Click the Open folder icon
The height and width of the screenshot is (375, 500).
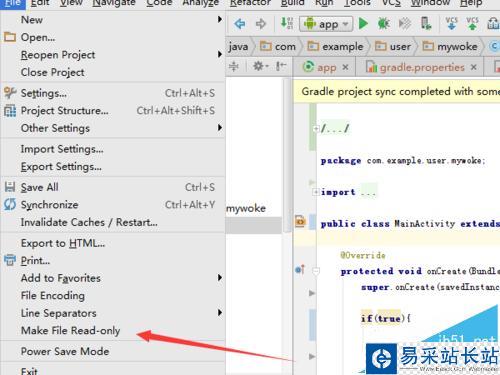point(10,37)
